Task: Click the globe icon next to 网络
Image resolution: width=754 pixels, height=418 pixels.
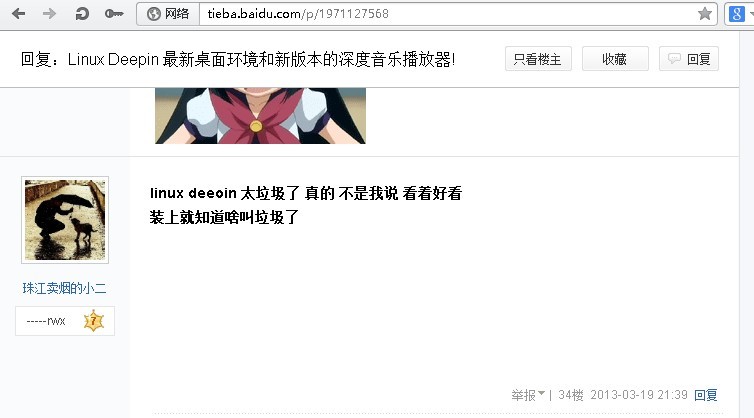Action: [x=153, y=14]
